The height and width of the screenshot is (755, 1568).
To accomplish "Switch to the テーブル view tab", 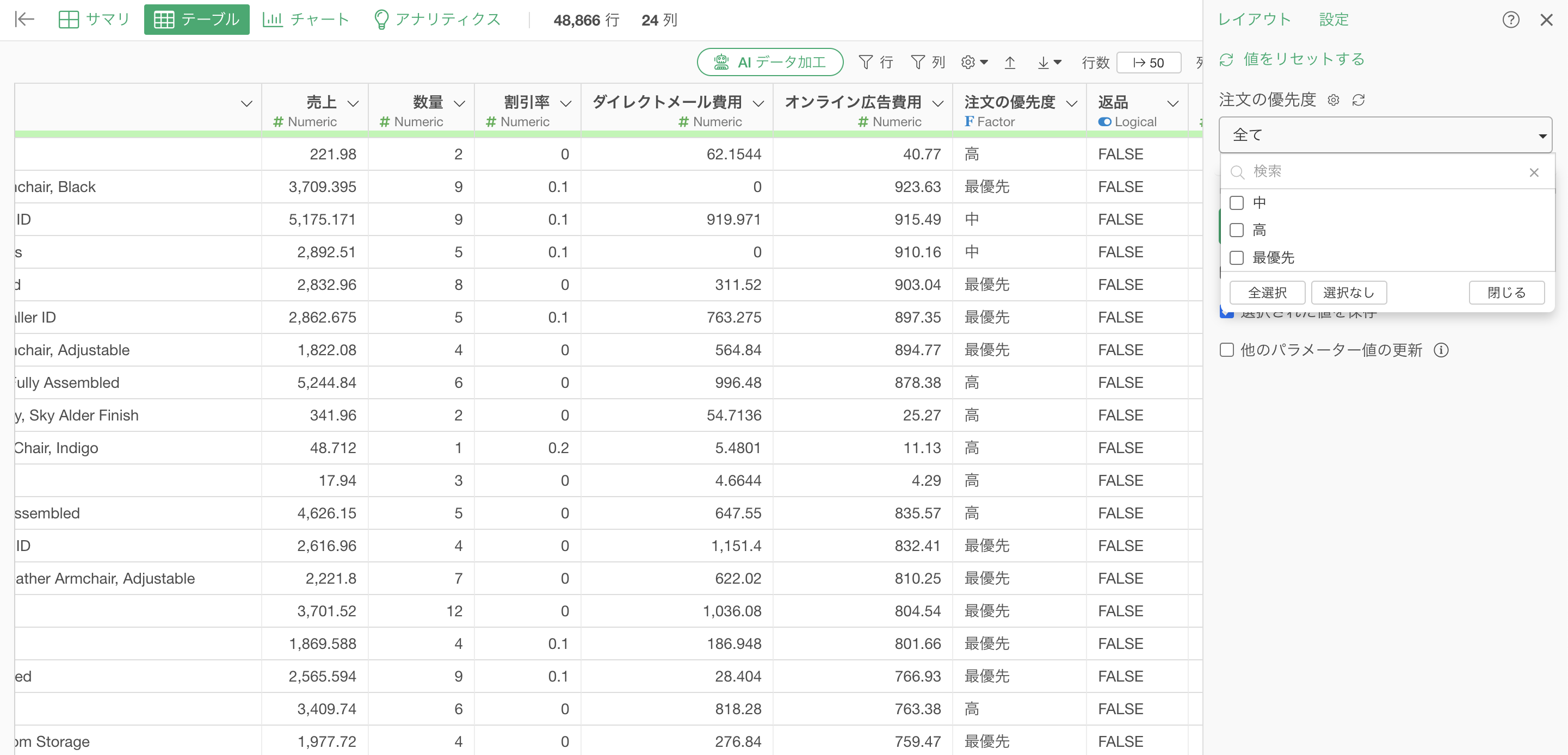I will click(x=196, y=20).
